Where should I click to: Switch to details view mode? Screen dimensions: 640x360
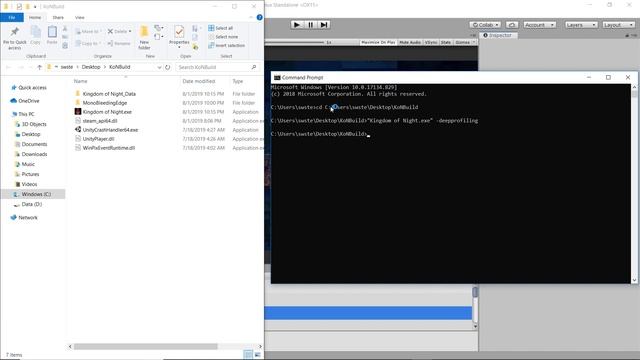pos(248,355)
